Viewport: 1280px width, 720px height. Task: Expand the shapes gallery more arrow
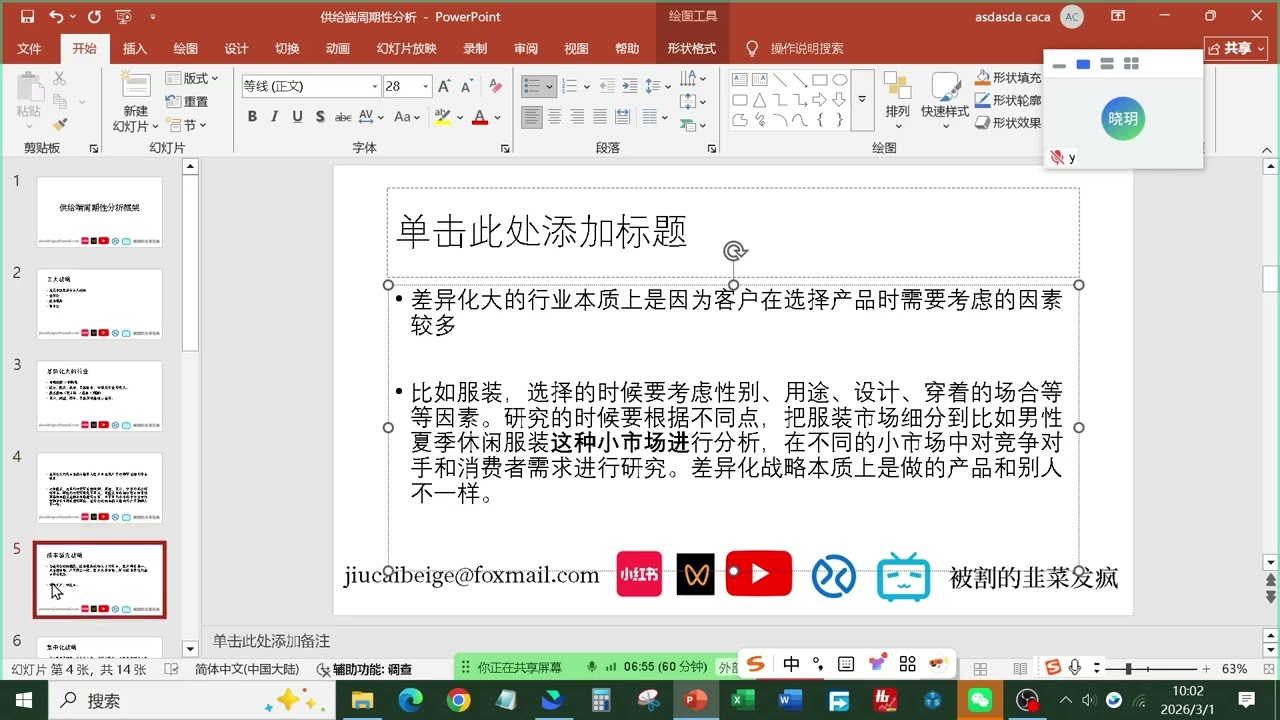pos(863,100)
